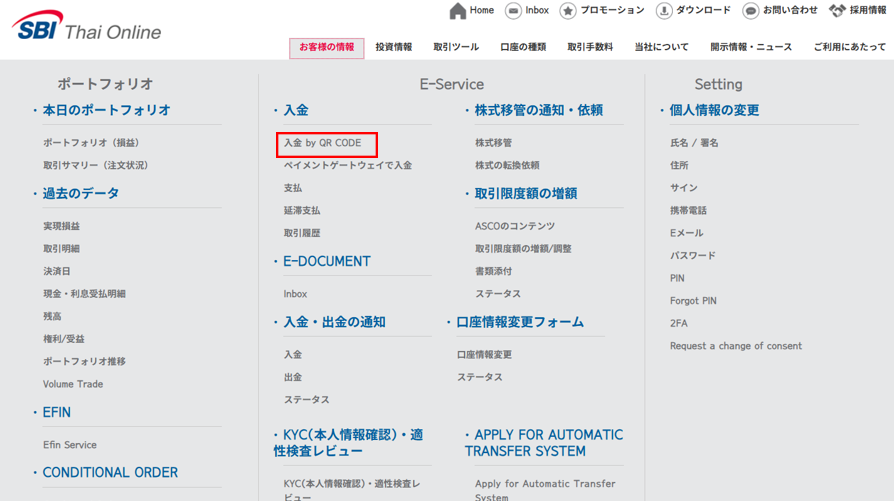Open 現金・利息受払明細 link

pos(84,294)
